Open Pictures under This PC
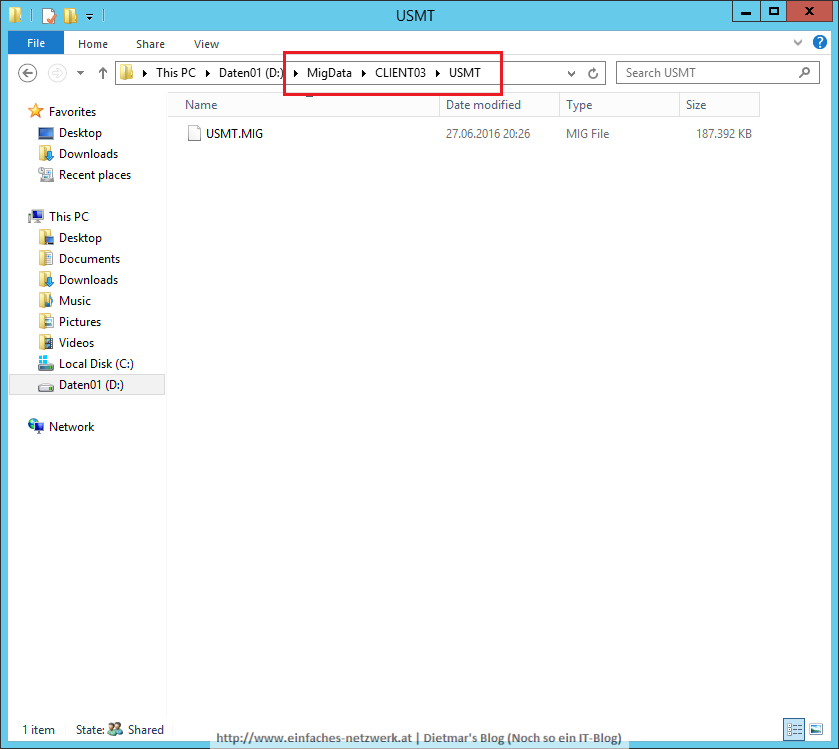Image resolution: width=839 pixels, height=749 pixels. pos(80,322)
